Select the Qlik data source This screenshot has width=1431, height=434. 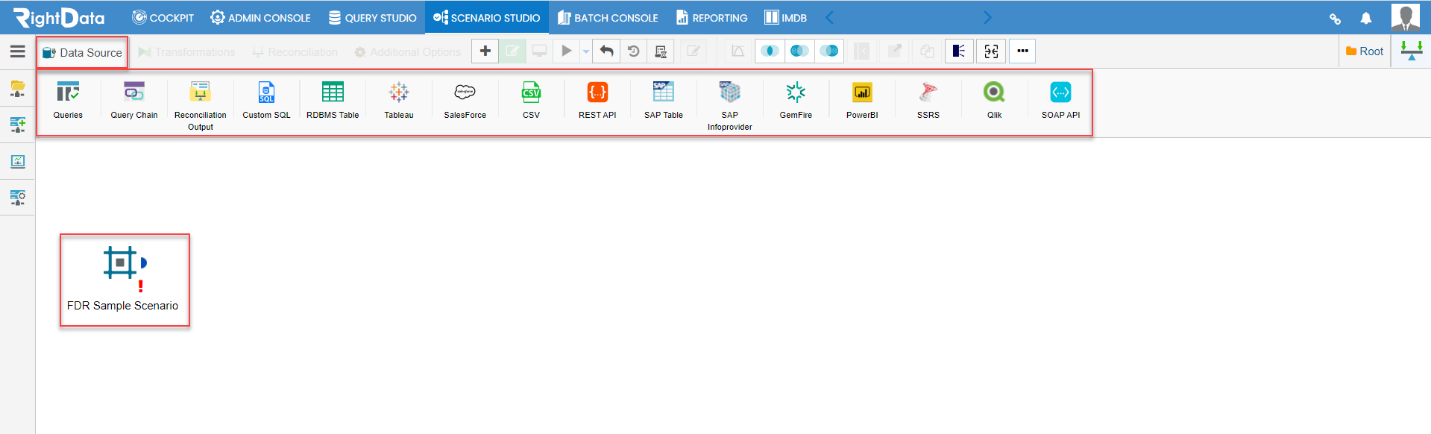coord(994,101)
